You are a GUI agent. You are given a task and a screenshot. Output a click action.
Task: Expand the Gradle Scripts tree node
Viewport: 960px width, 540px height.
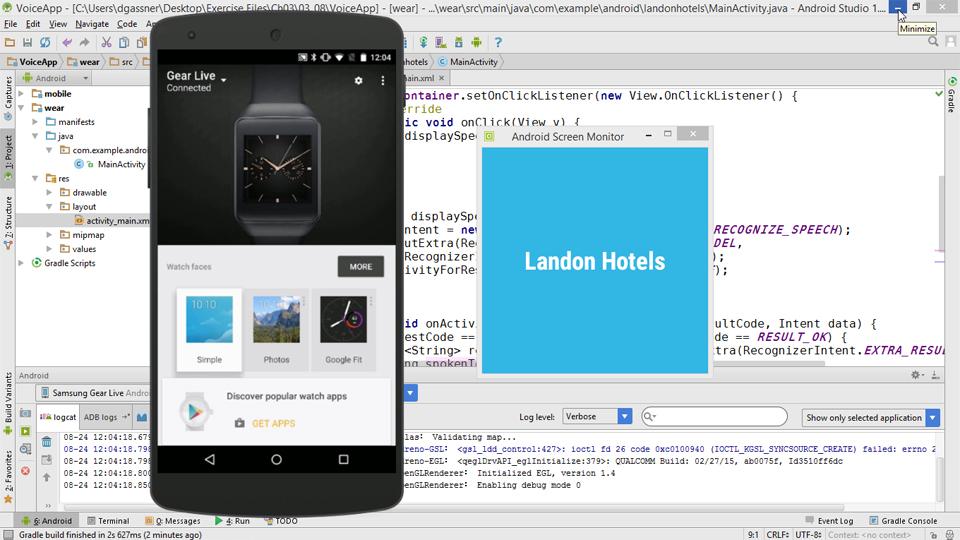(21, 263)
